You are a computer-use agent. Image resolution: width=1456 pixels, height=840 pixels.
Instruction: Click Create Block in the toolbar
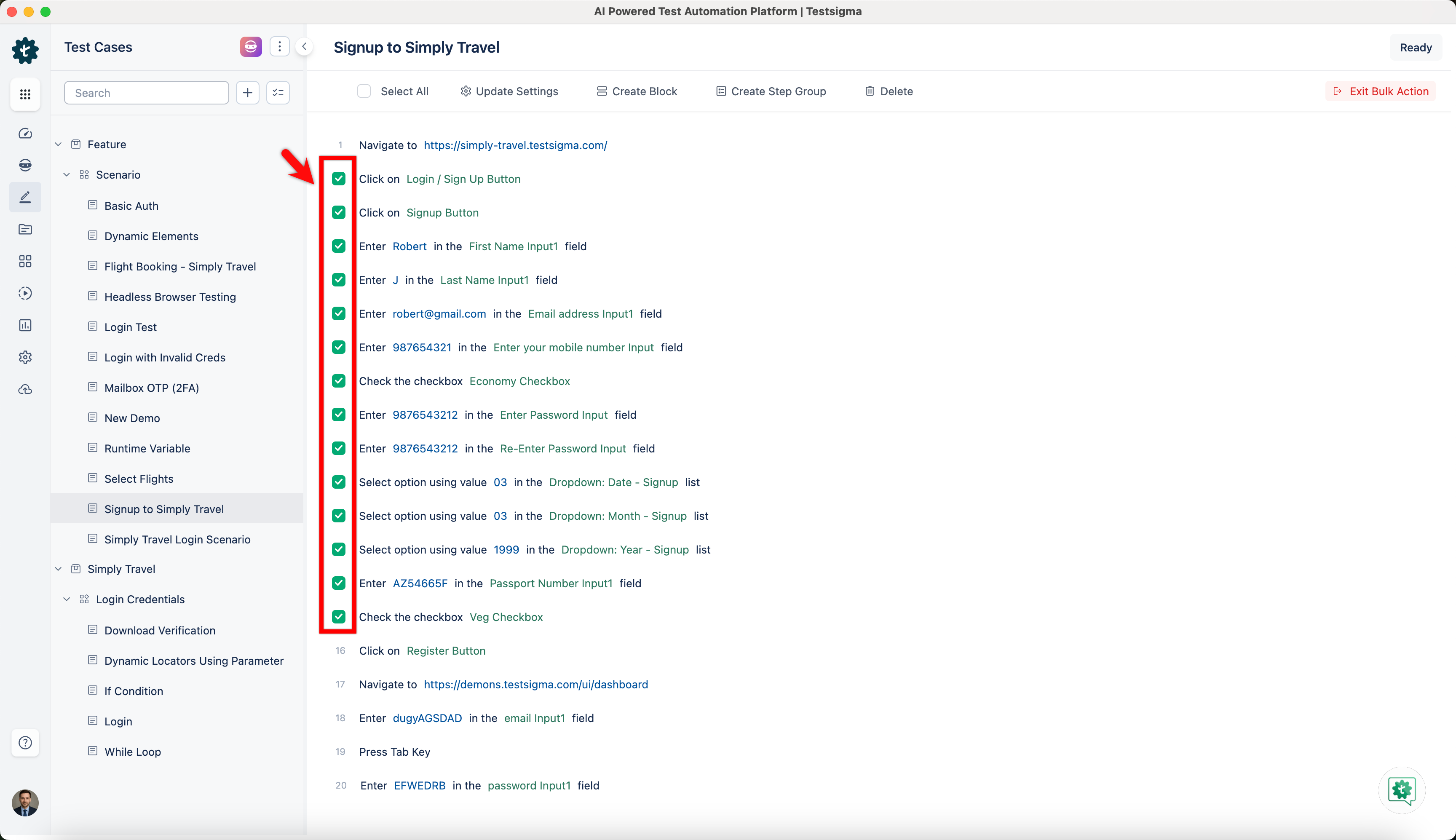click(x=637, y=91)
